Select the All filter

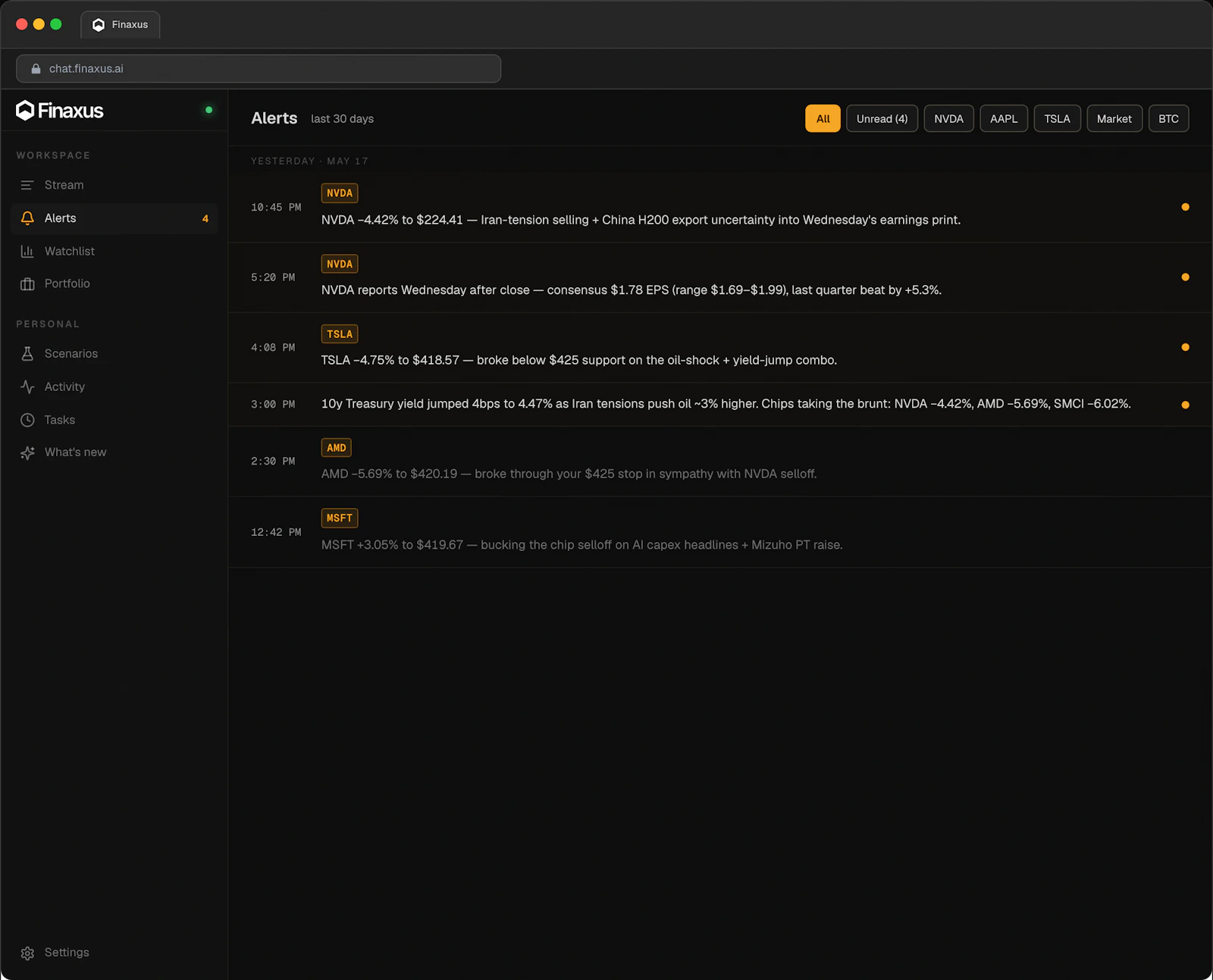click(823, 118)
